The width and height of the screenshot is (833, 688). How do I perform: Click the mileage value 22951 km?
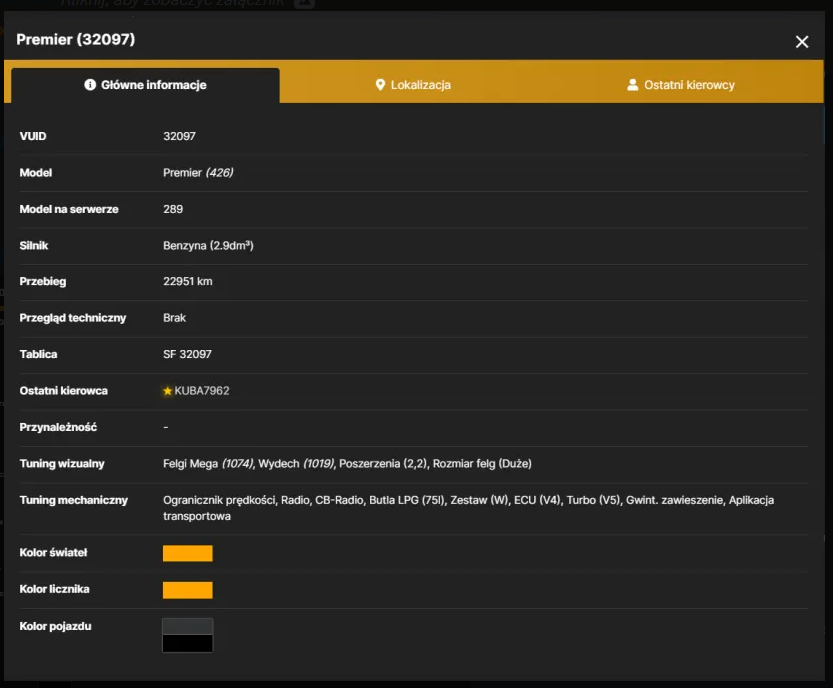[188, 282]
